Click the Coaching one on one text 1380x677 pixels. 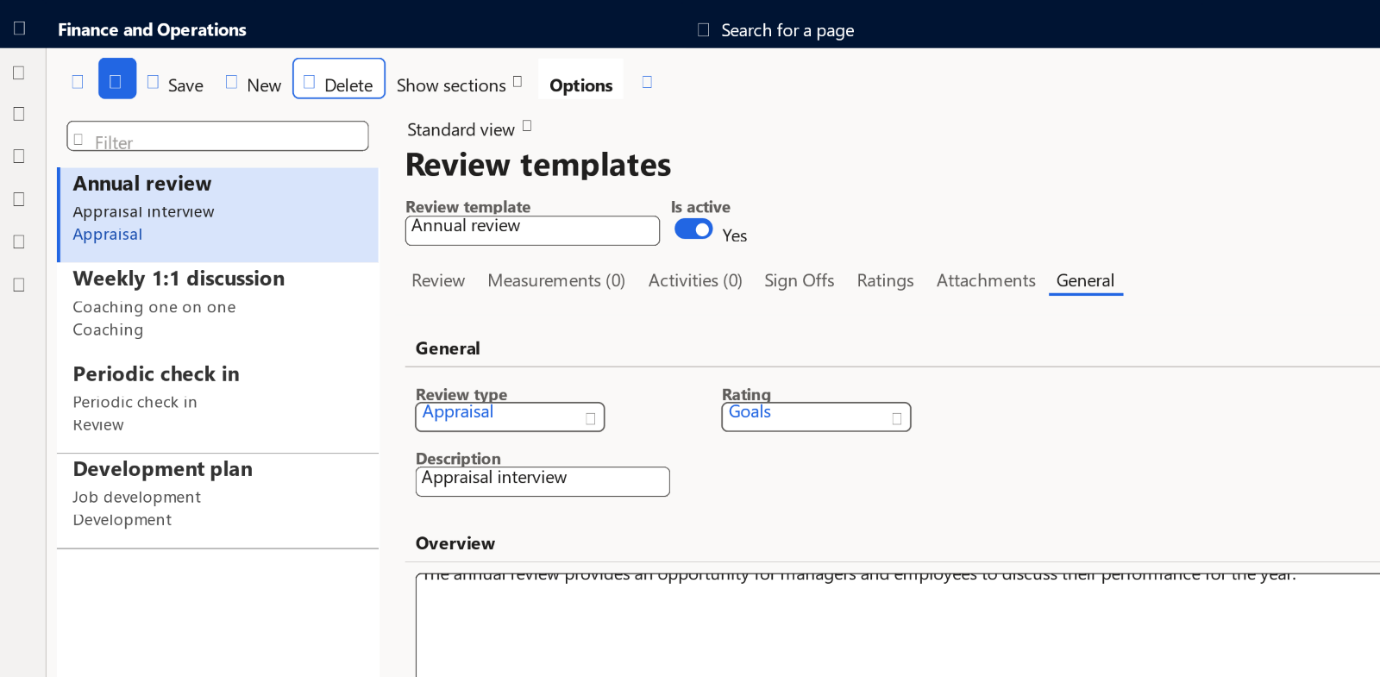154,307
